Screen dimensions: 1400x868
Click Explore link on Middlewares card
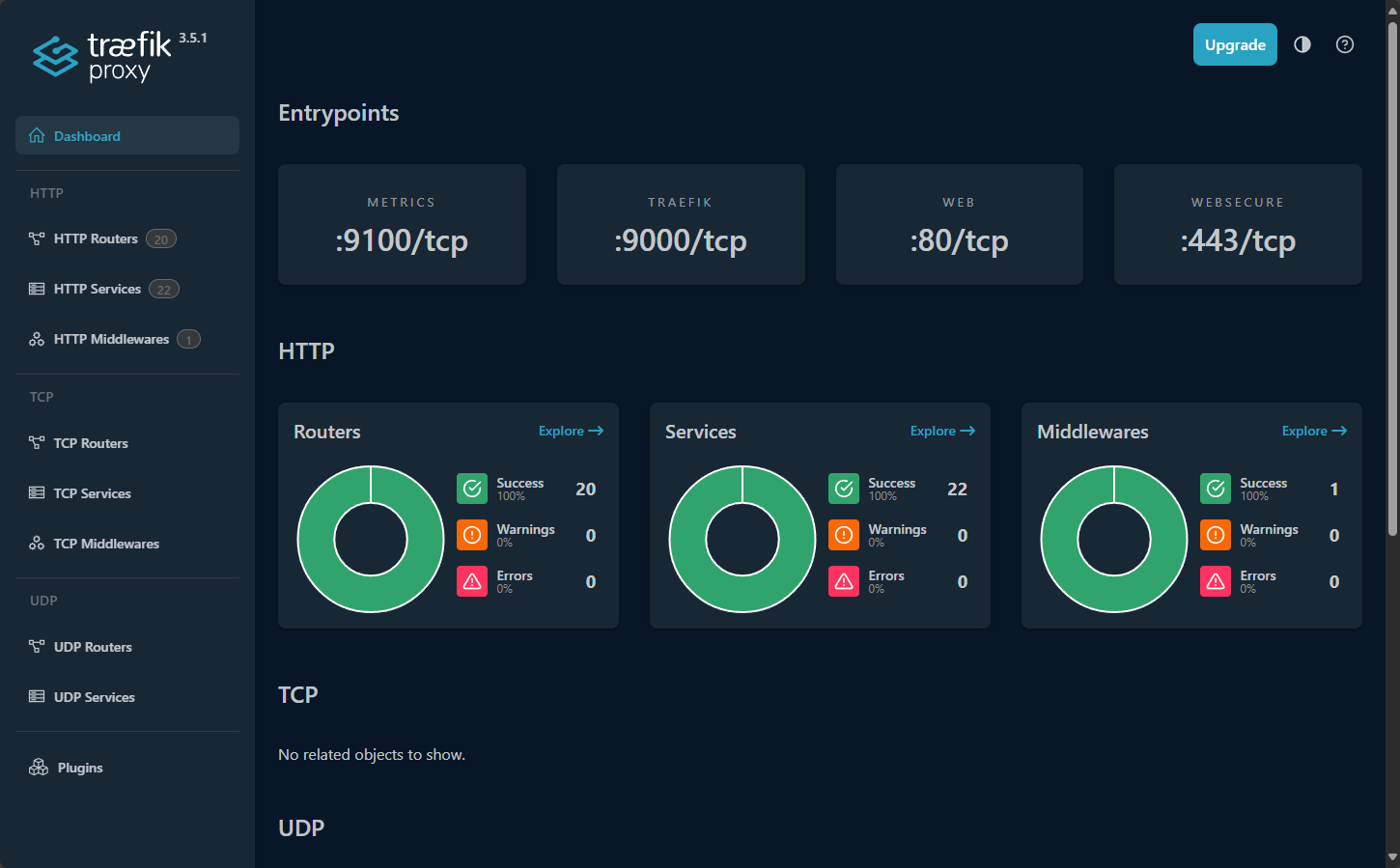1314,431
